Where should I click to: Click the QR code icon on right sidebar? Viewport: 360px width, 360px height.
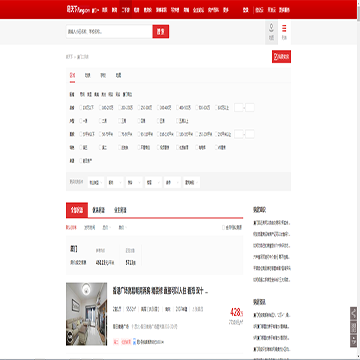(x=353, y=327)
